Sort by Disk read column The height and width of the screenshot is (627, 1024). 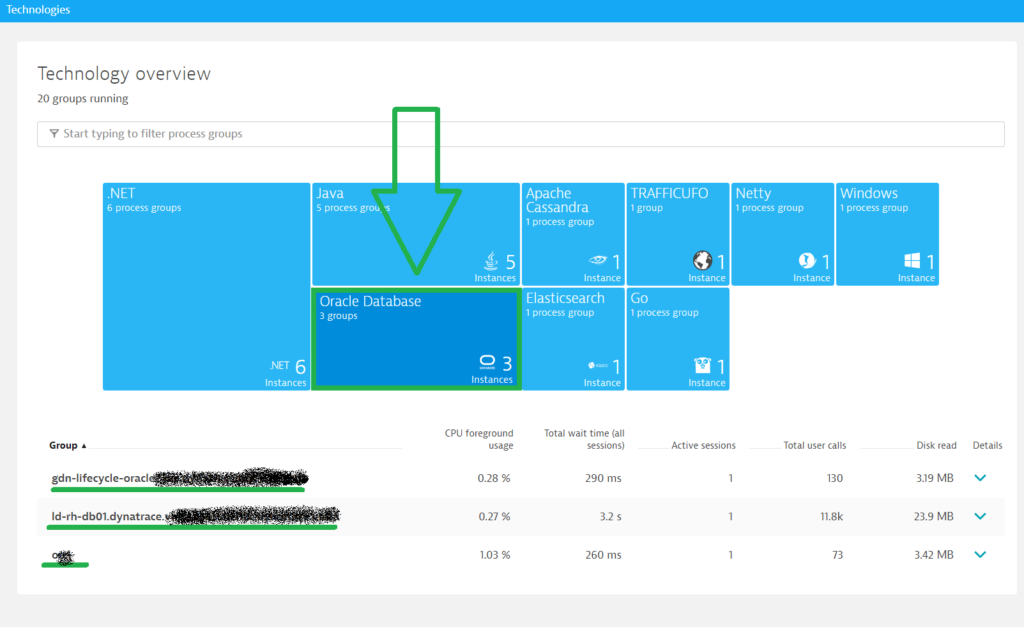point(936,445)
